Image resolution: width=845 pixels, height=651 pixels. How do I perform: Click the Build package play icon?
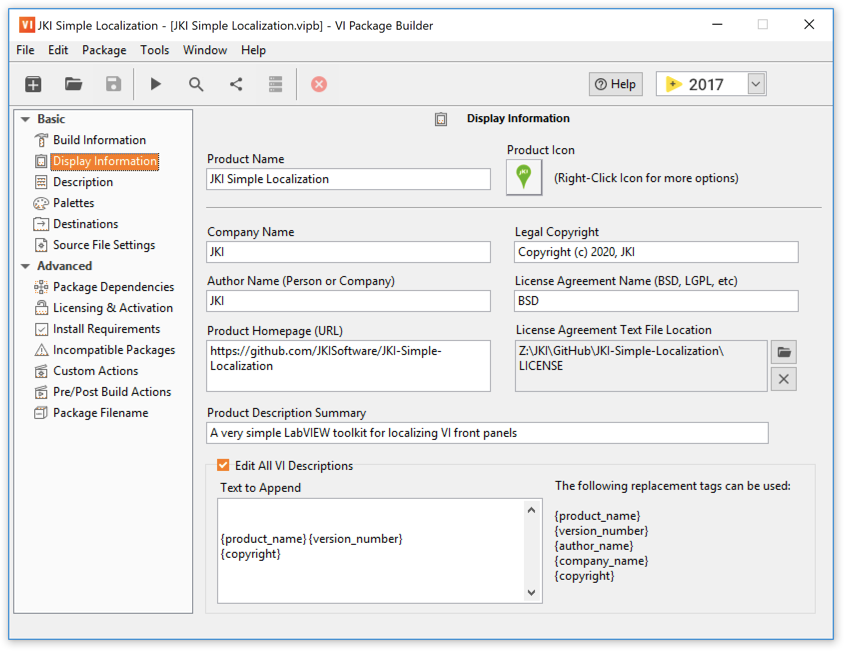pyautogui.click(x=156, y=84)
